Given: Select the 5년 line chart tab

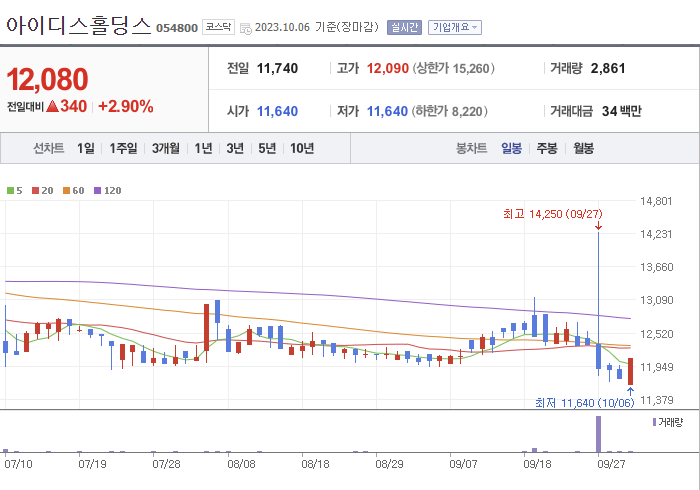Looking at the screenshot, I should [267, 148].
